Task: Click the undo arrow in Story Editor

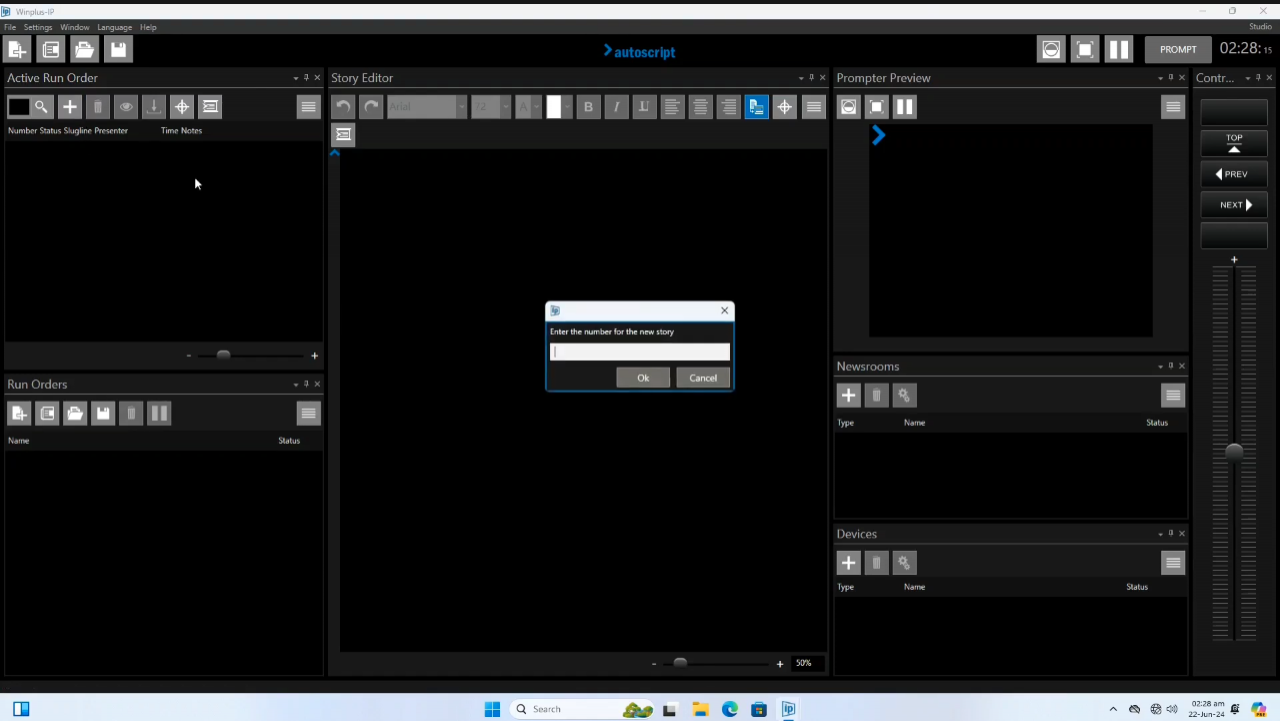Action: (343, 107)
